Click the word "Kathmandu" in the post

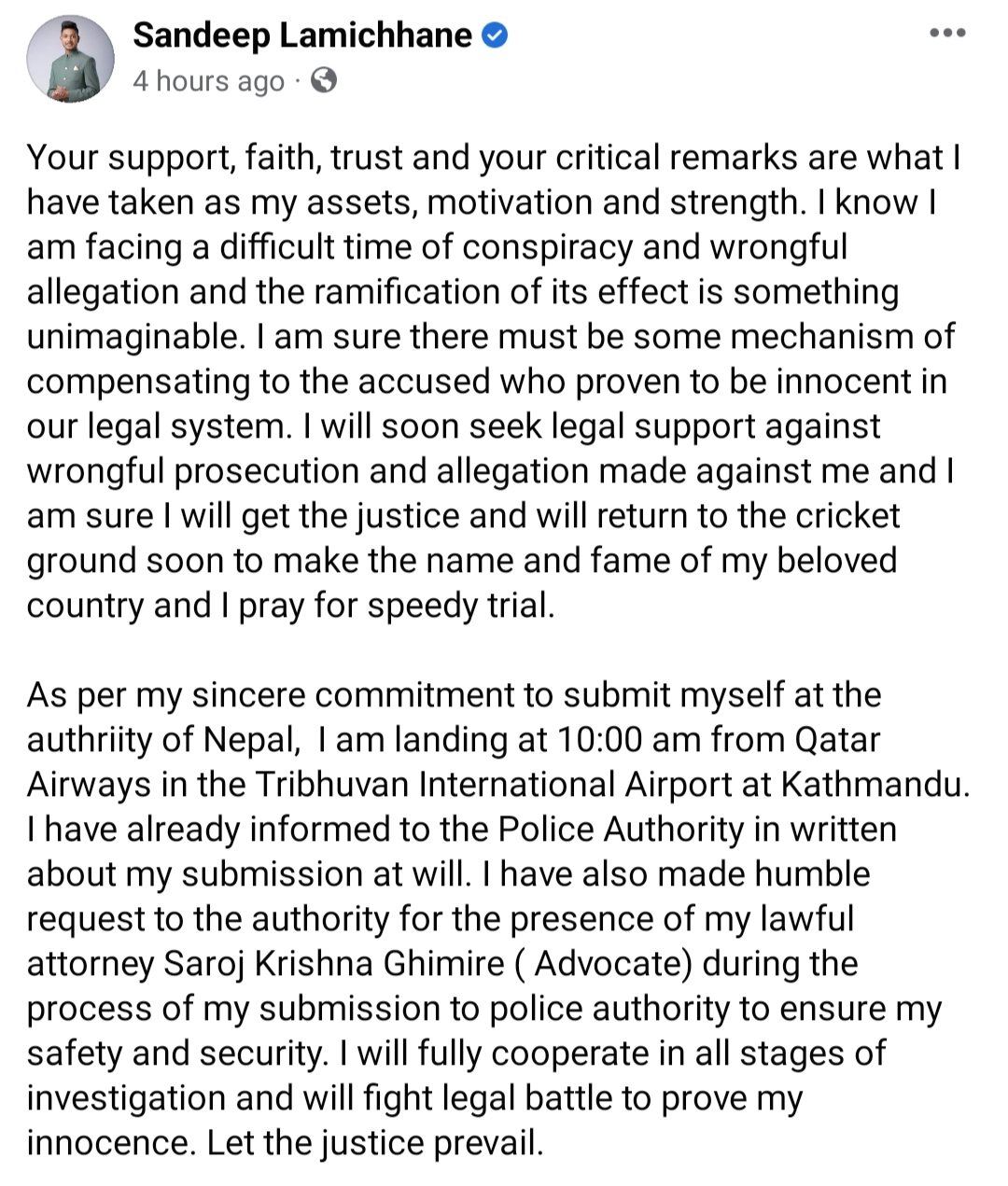[868, 785]
